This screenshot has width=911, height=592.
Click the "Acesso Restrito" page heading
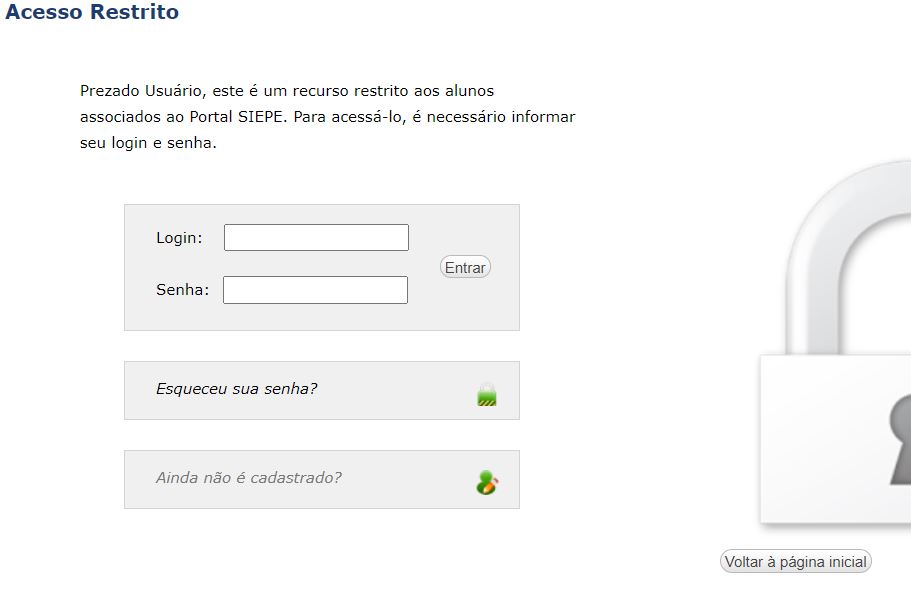(92, 13)
